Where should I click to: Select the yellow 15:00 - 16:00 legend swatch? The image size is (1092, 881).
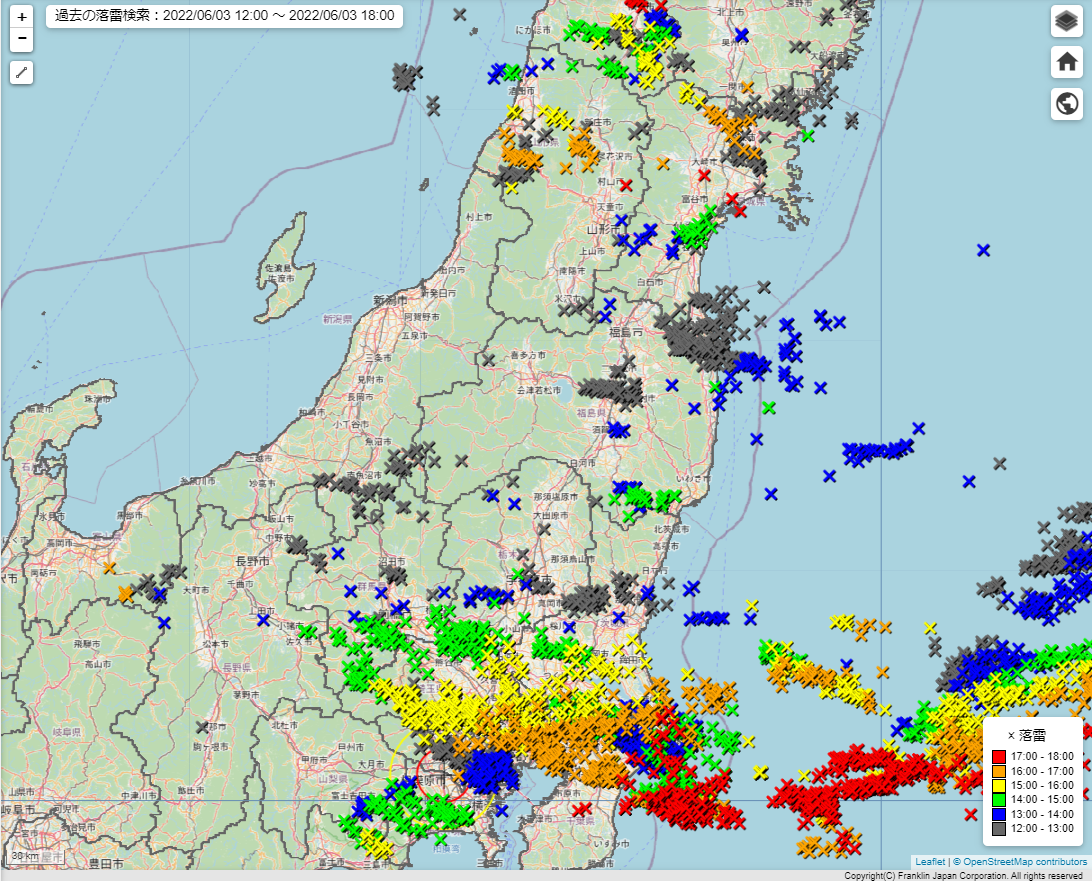coord(999,785)
